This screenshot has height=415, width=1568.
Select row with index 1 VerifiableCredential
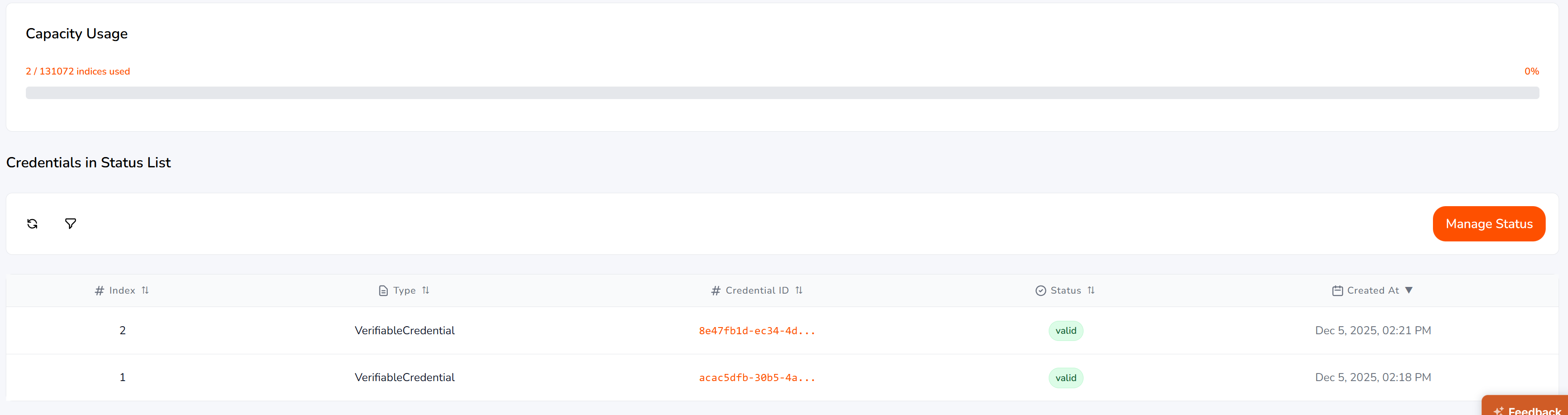(x=782, y=377)
